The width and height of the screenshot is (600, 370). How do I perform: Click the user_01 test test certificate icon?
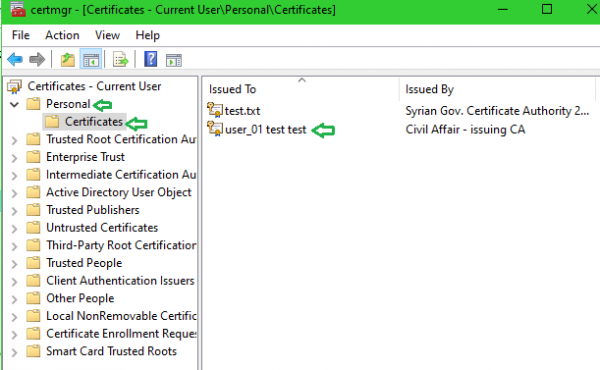click(215, 129)
